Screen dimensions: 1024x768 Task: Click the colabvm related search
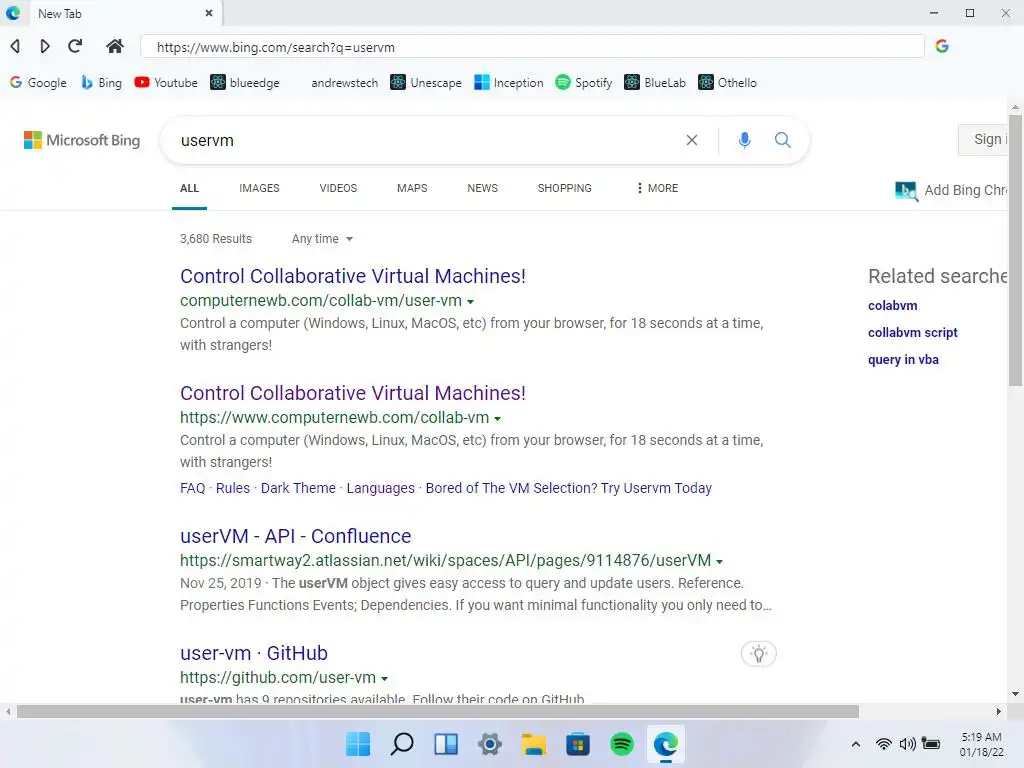click(893, 306)
